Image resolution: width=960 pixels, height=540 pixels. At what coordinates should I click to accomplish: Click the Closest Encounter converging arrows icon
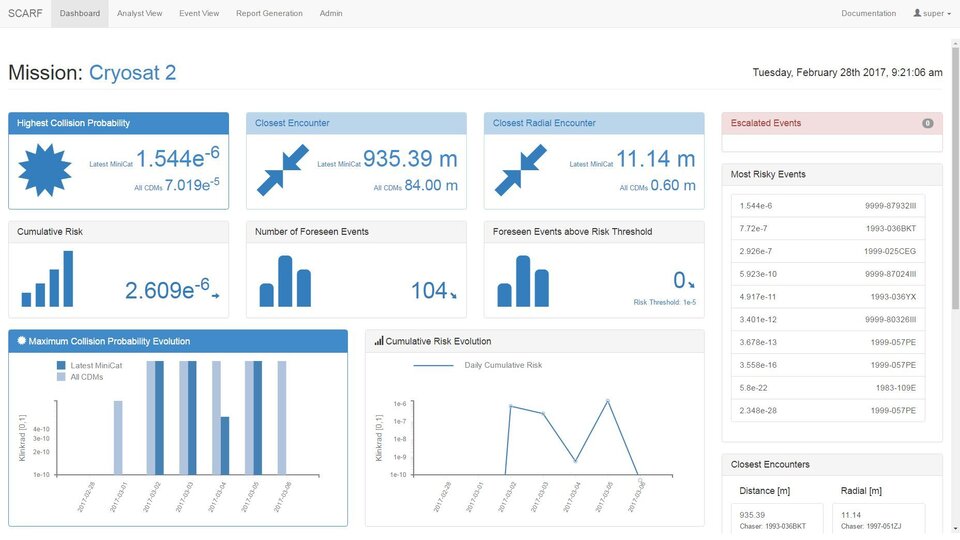(x=283, y=170)
